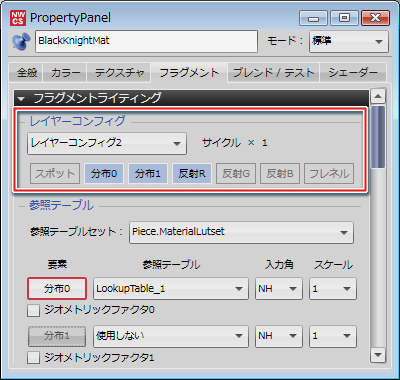The image size is (400, 380).
Task: Open the 使用しない reference table dropdown
Action: [171, 336]
